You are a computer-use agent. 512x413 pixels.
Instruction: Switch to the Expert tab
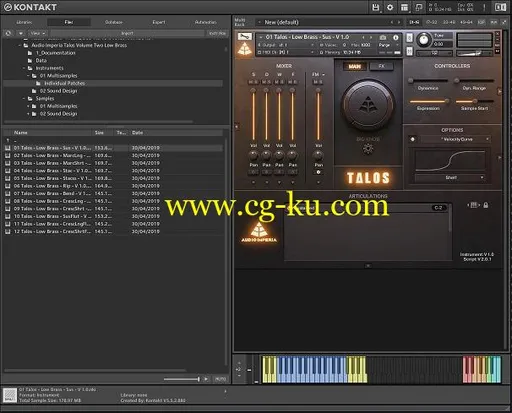159,22
